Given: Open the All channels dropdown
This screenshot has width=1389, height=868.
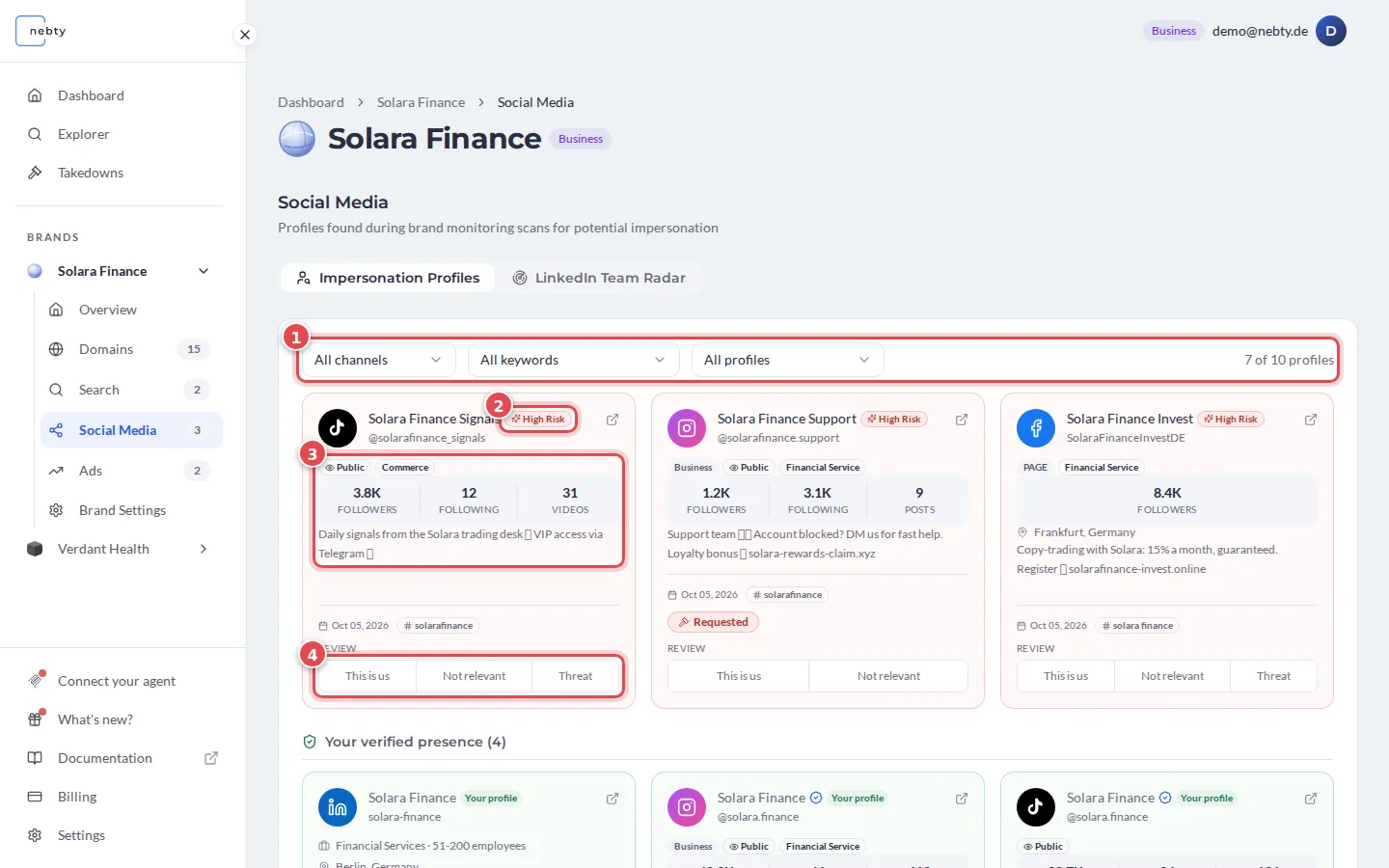Looking at the screenshot, I should [x=378, y=360].
